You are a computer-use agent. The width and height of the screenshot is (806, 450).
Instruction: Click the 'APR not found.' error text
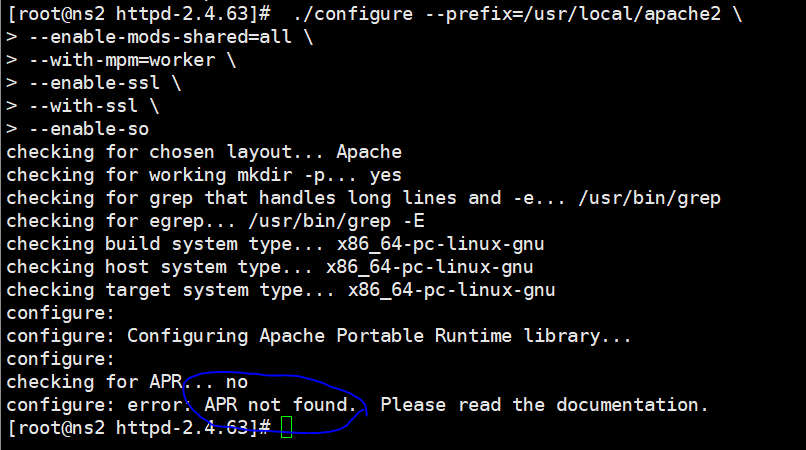coord(281,405)
